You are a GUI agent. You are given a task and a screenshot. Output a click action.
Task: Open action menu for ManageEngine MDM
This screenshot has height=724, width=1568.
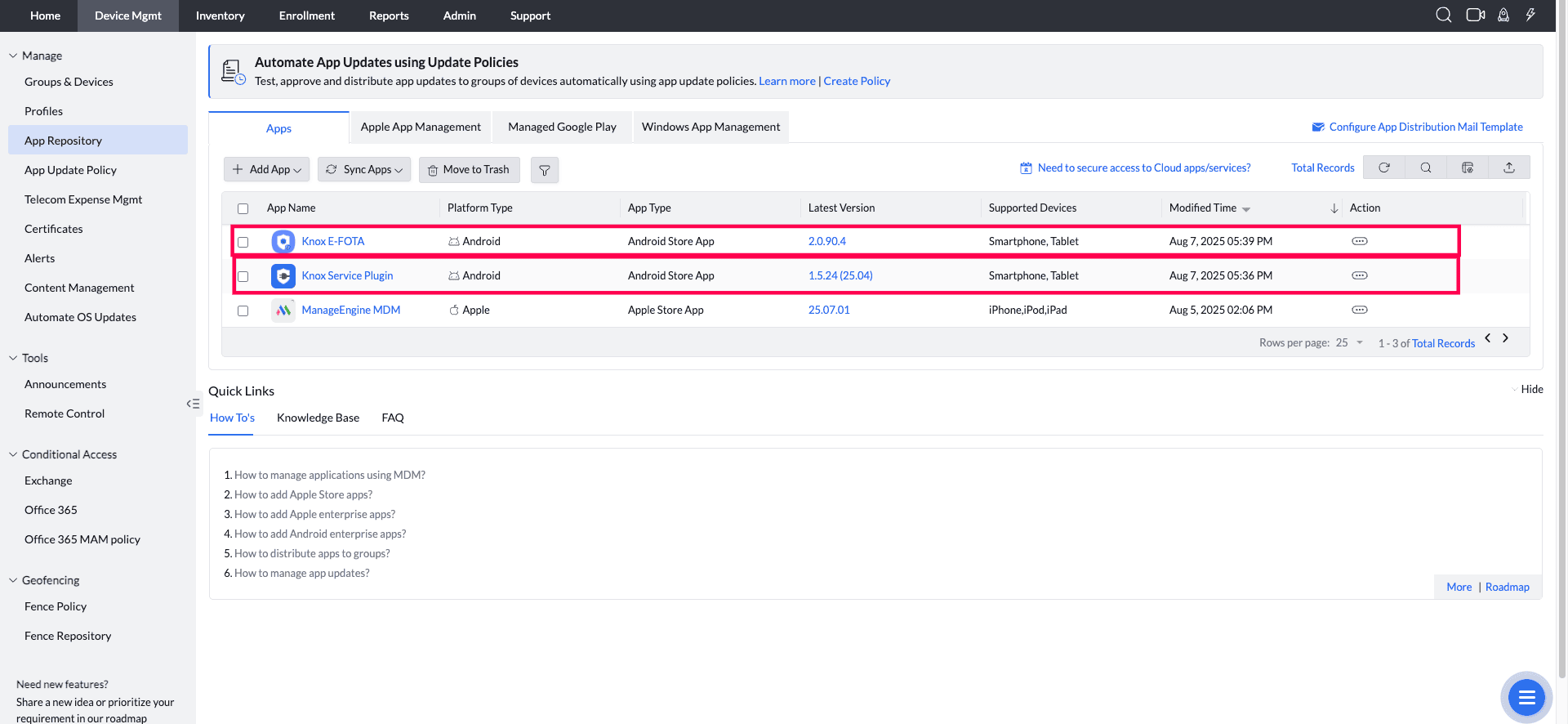(1359, 310)
